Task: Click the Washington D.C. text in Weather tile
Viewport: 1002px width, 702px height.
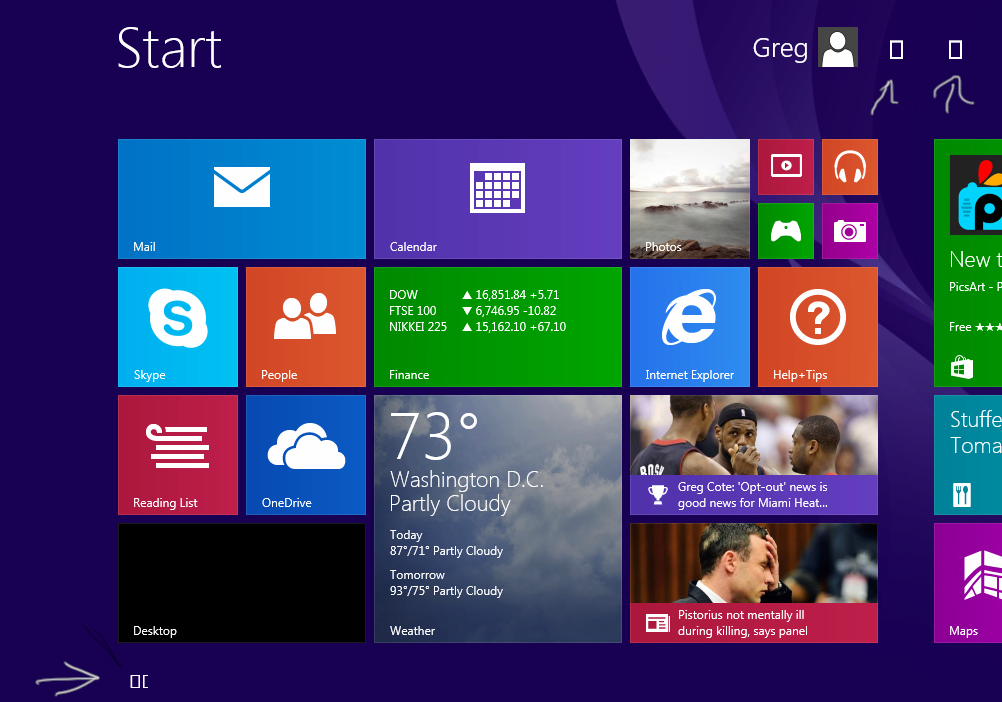Action: coord(467,480)
